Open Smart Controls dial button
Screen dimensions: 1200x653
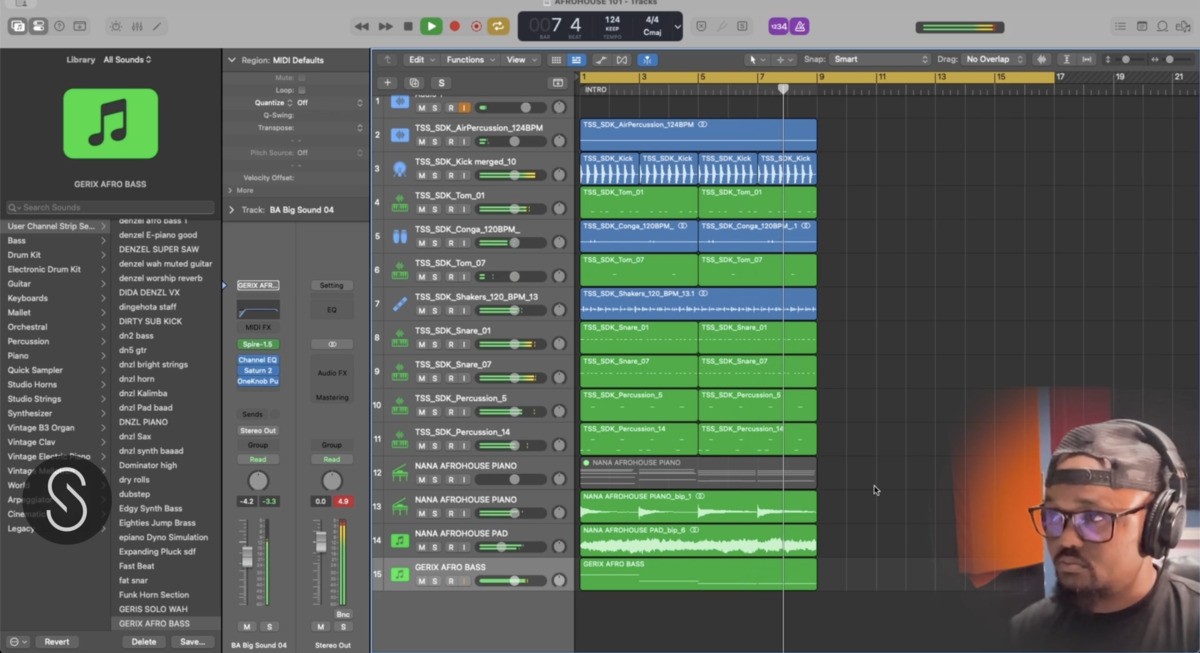(x=116, y=26)
